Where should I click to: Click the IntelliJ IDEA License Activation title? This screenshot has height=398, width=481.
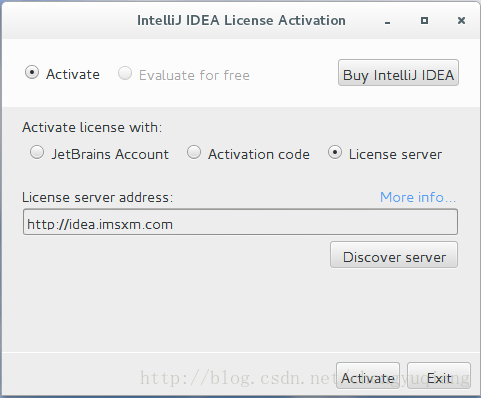pos(241,20)
